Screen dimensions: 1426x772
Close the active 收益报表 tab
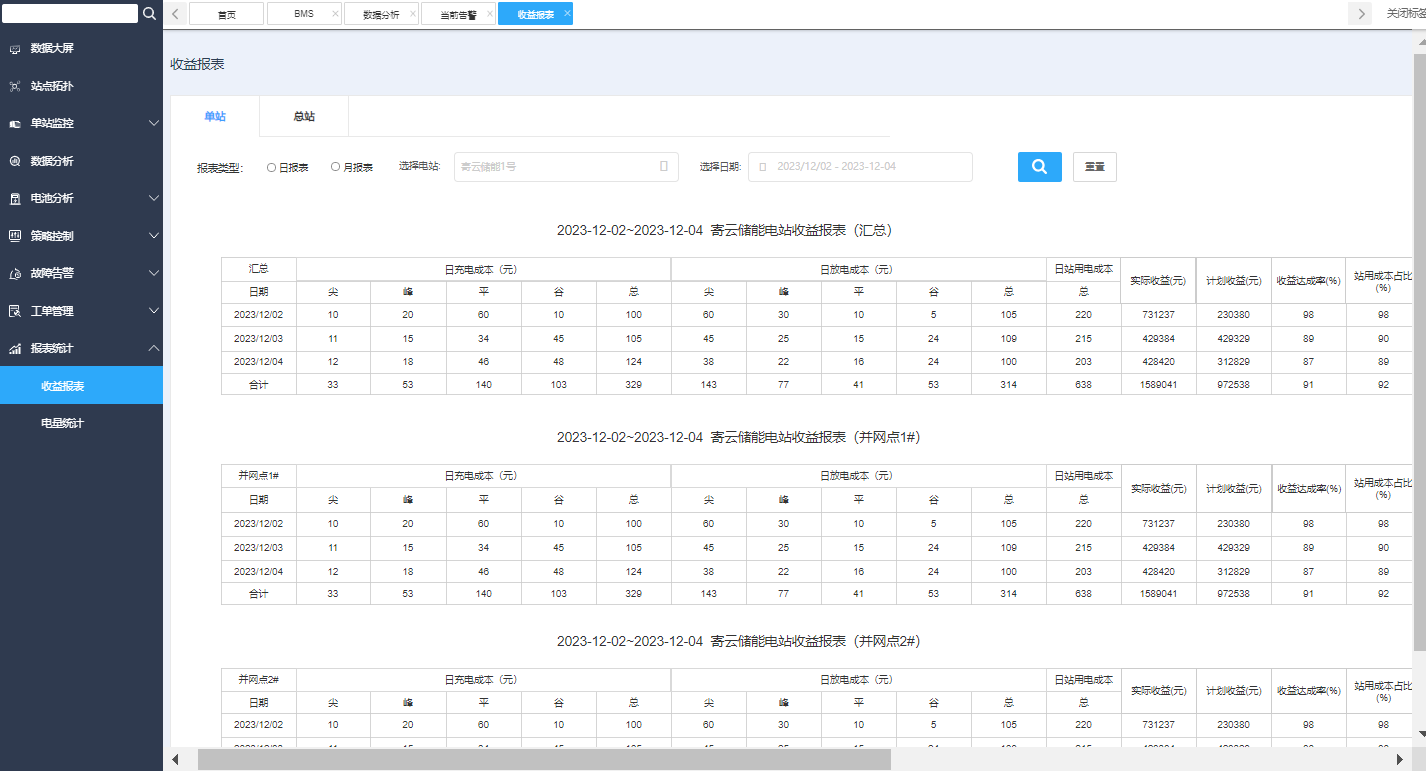567,14
